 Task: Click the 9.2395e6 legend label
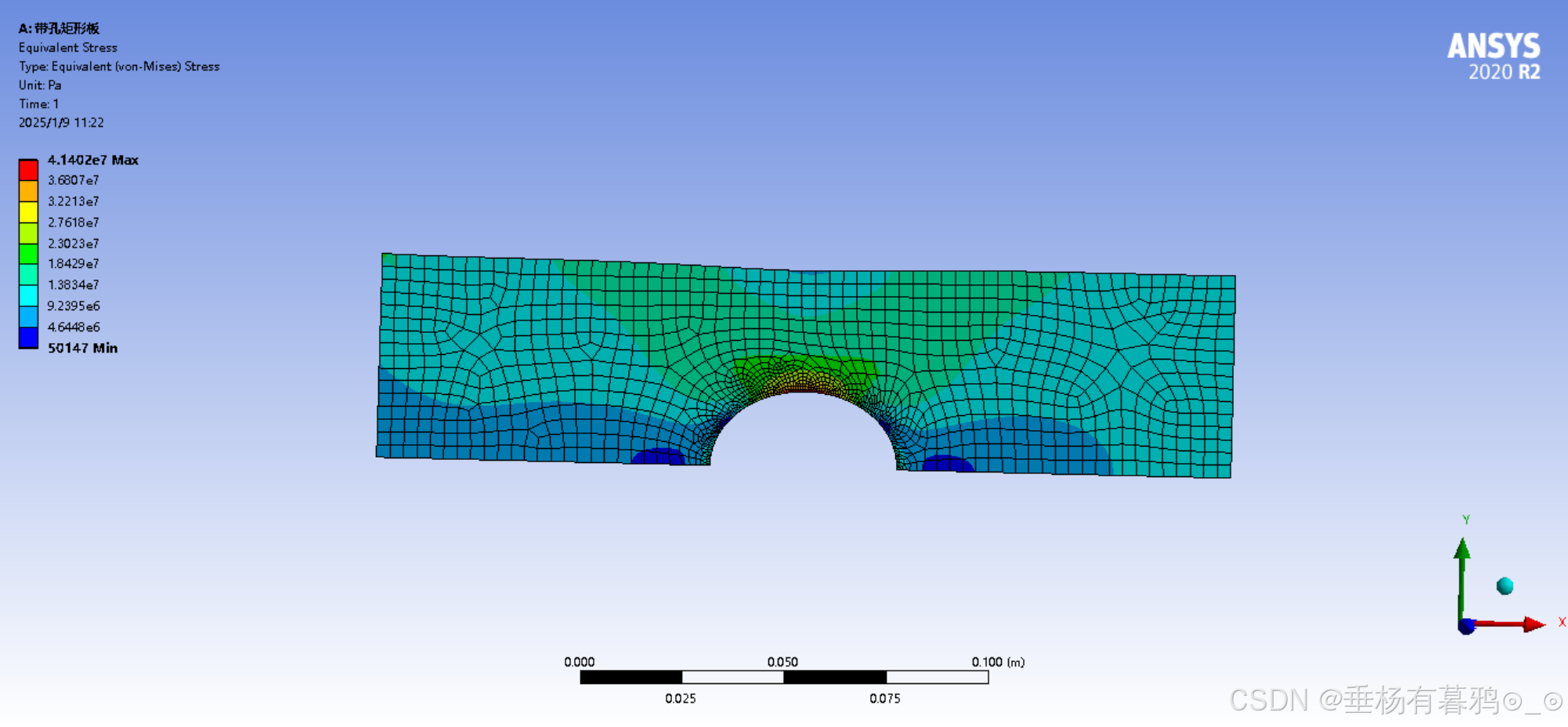[x=74, y=306]
